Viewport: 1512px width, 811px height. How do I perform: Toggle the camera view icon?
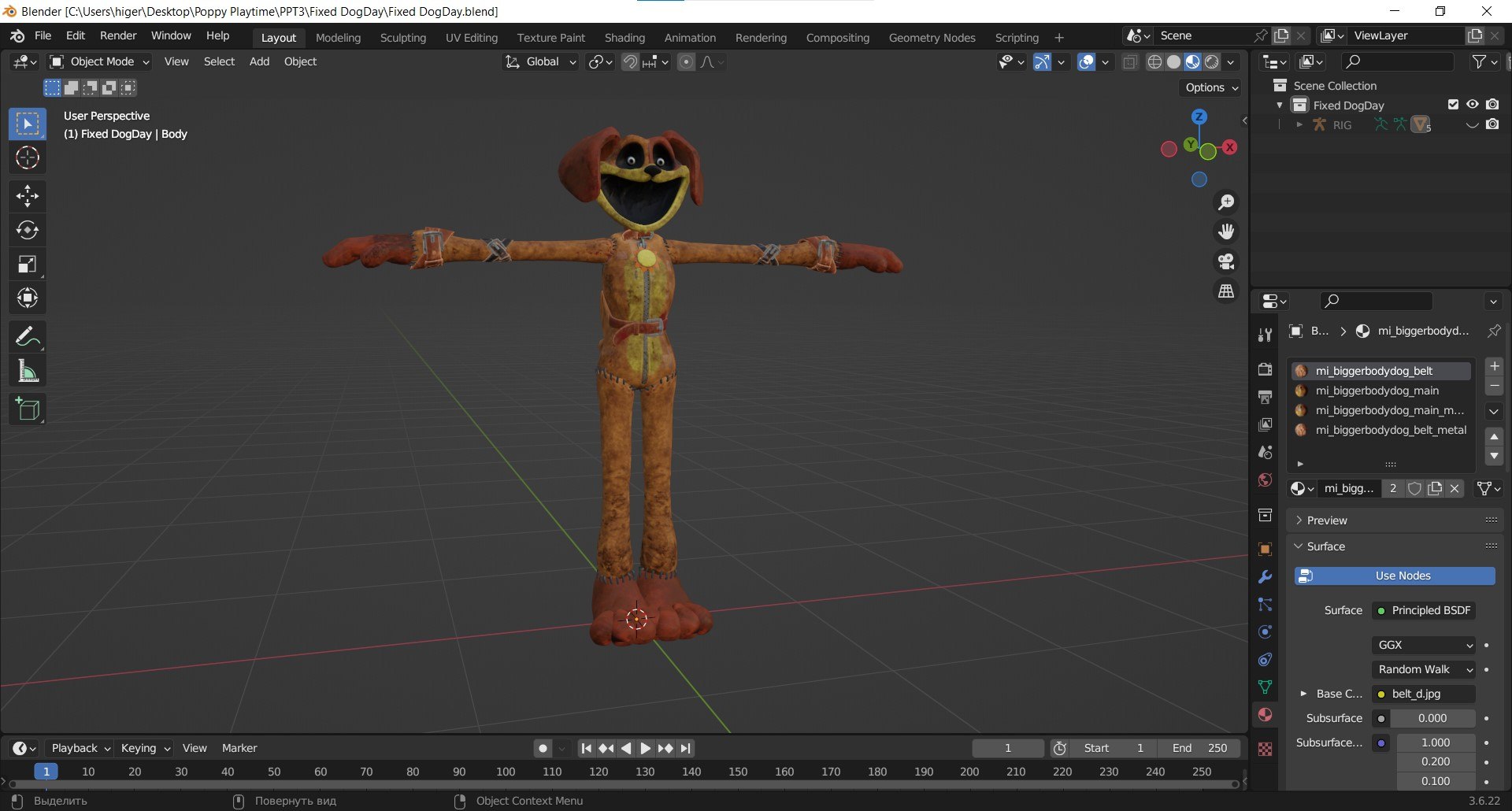coord(1226,261)
